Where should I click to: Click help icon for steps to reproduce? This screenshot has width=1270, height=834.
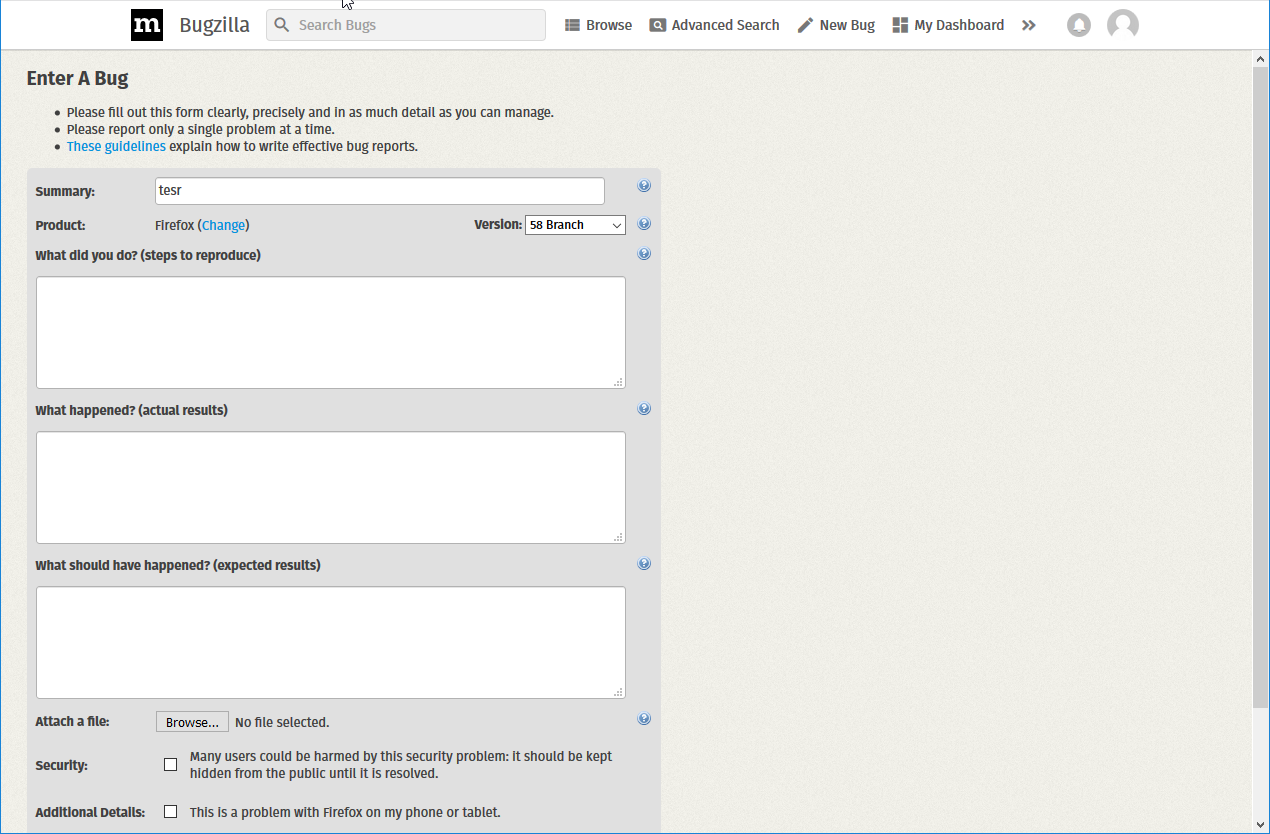coord(644,254)
